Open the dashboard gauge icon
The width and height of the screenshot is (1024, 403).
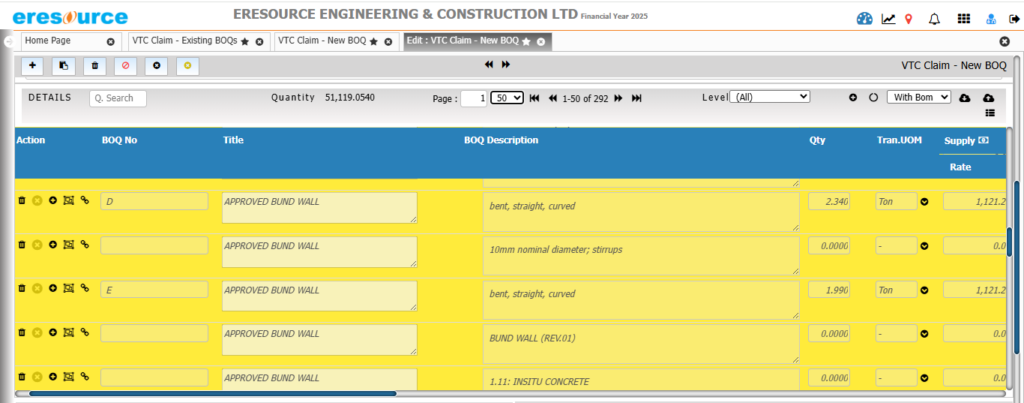click(865, 19)
